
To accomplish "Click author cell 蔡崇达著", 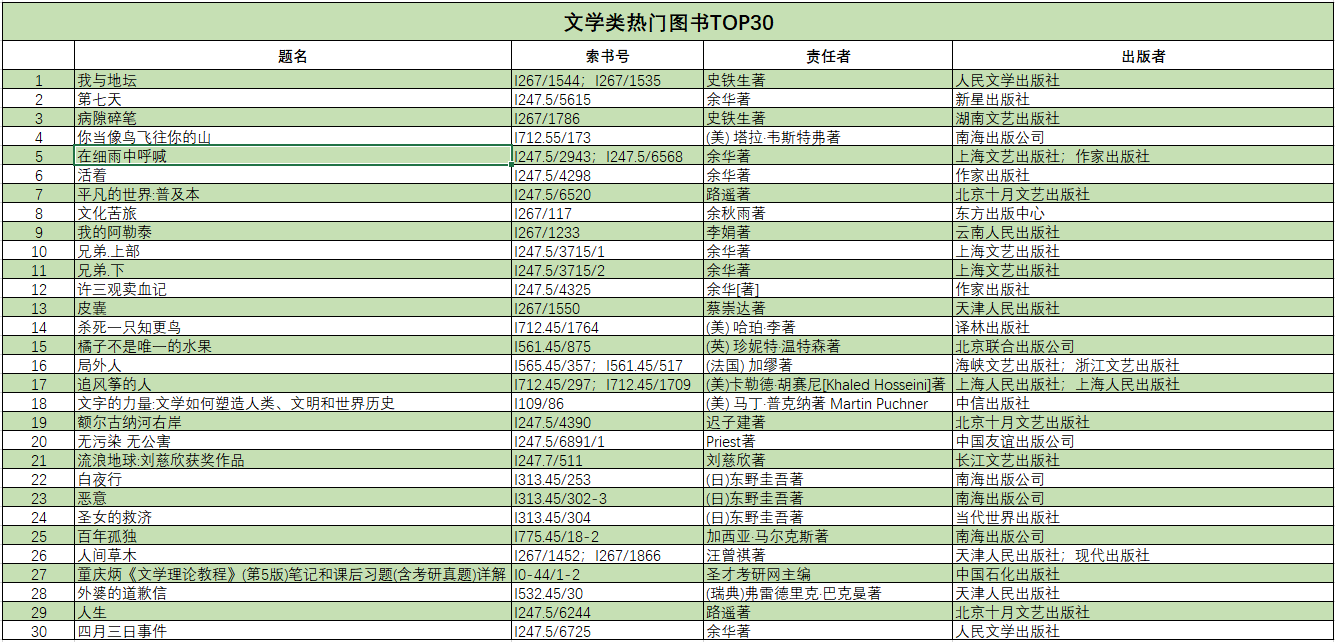I will click(x=828, y=309).
